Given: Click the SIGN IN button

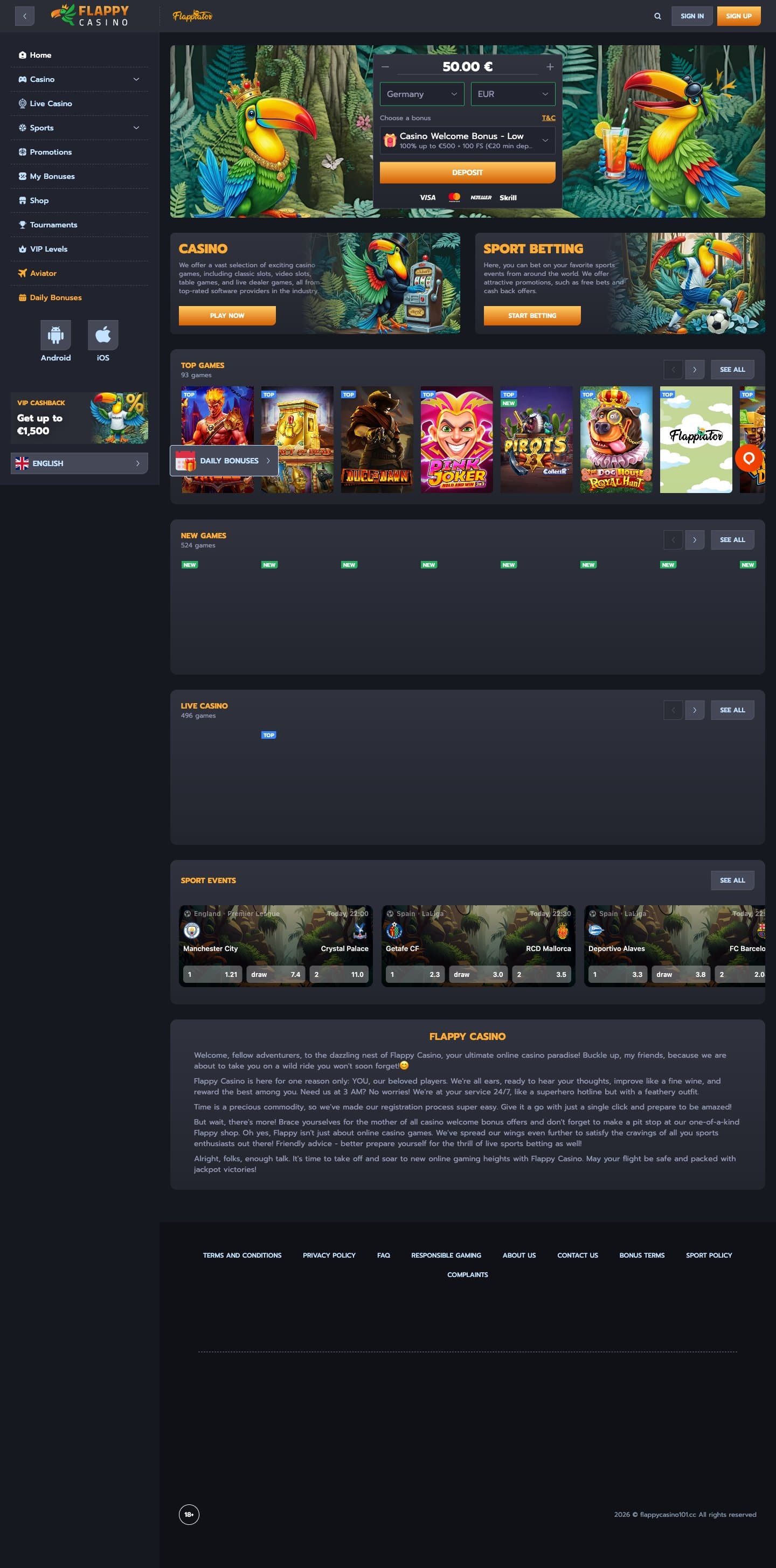Looking at the screenshot, I should (692, 17).
